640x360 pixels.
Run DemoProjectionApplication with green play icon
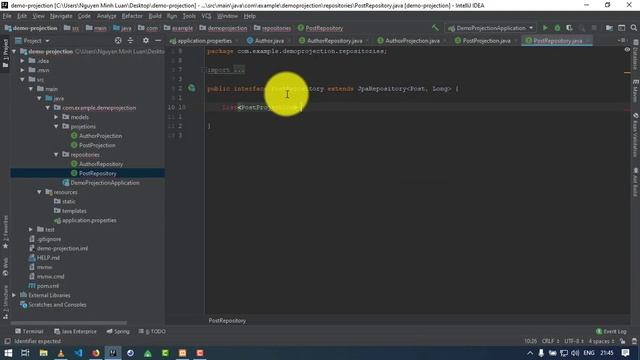tap(545, 28)
